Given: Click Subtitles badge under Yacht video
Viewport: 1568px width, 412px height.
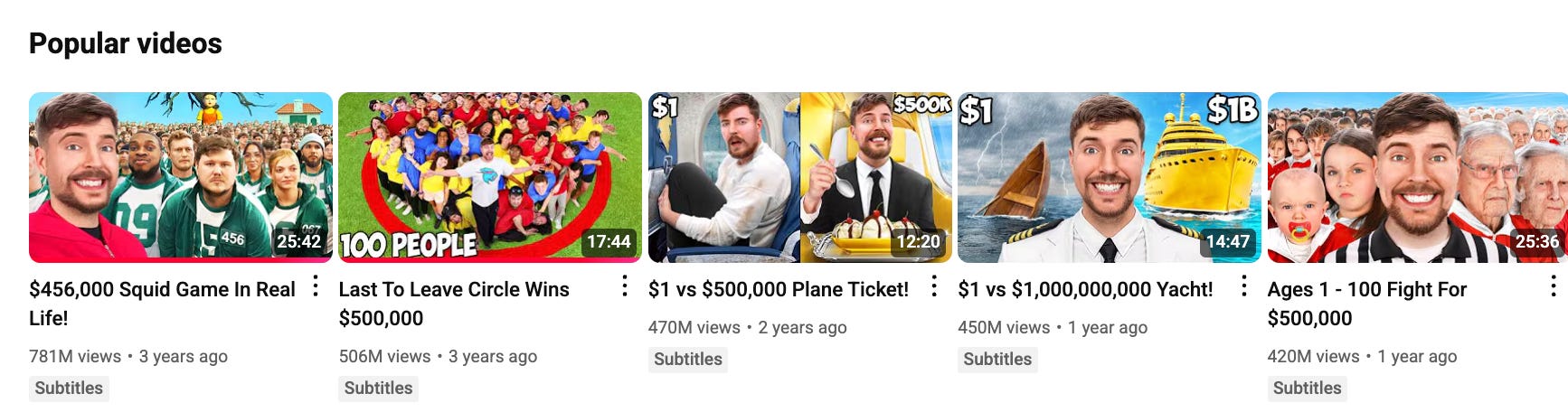Looking at the screenshot, I should coord(997,360).
